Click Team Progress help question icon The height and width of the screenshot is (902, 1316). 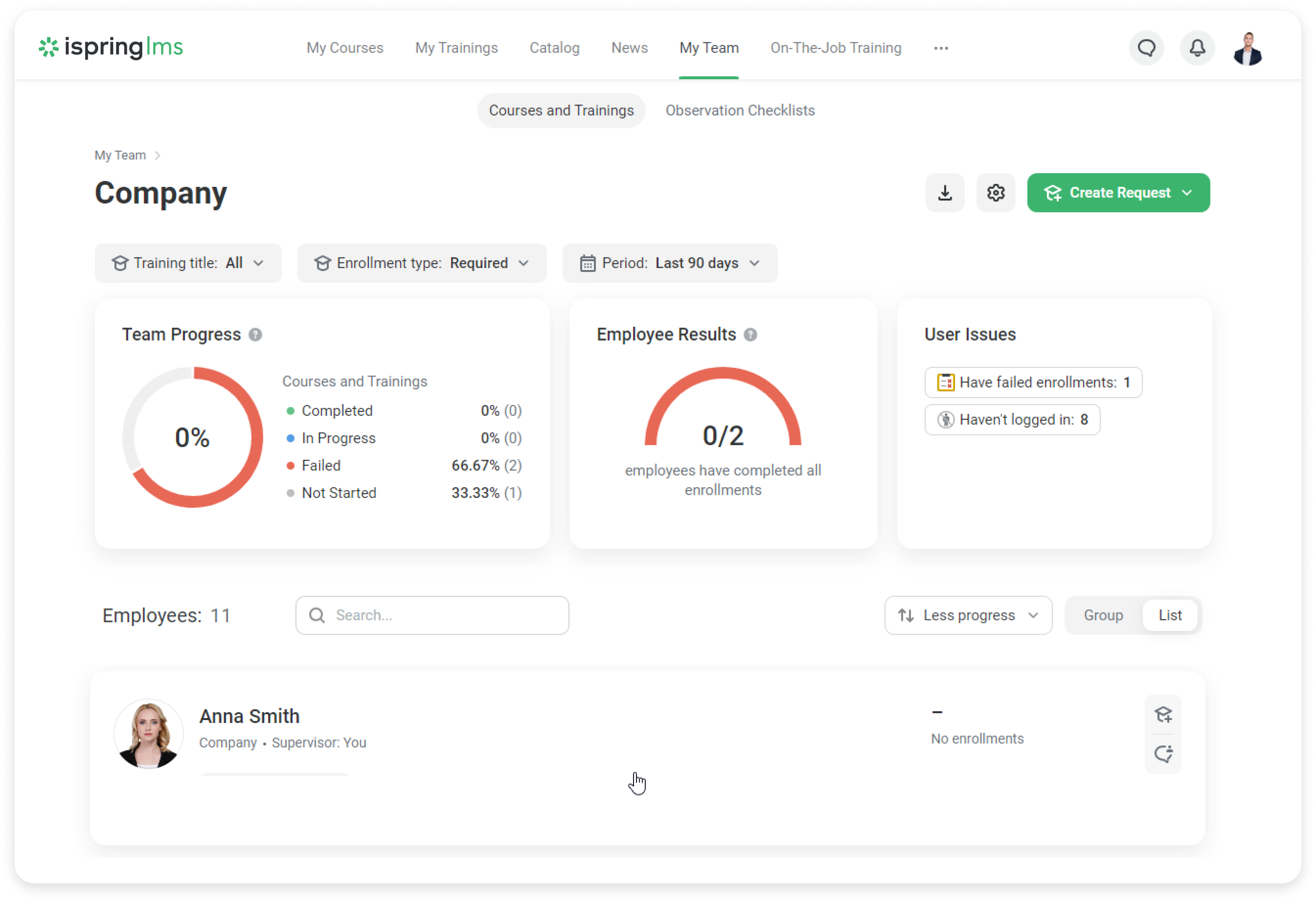click(x=255, y=335)
